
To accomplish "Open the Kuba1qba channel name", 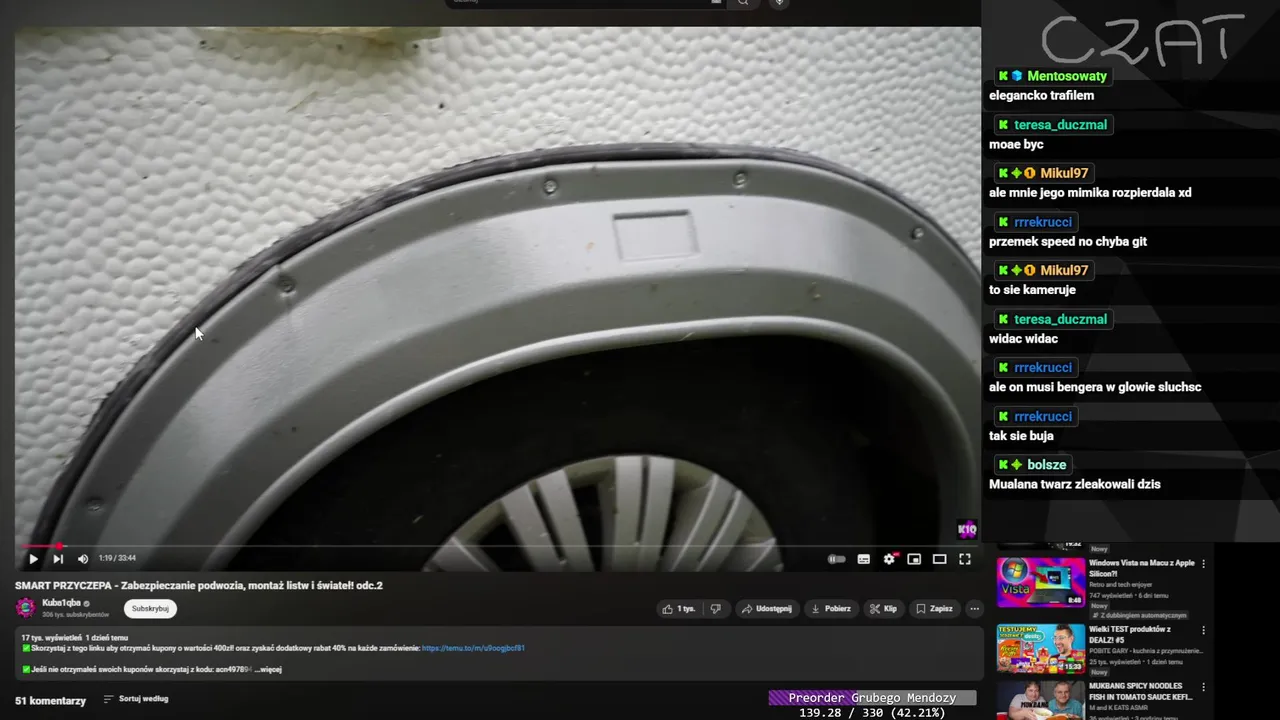I will pyautogui.click(x=61, y=603).
